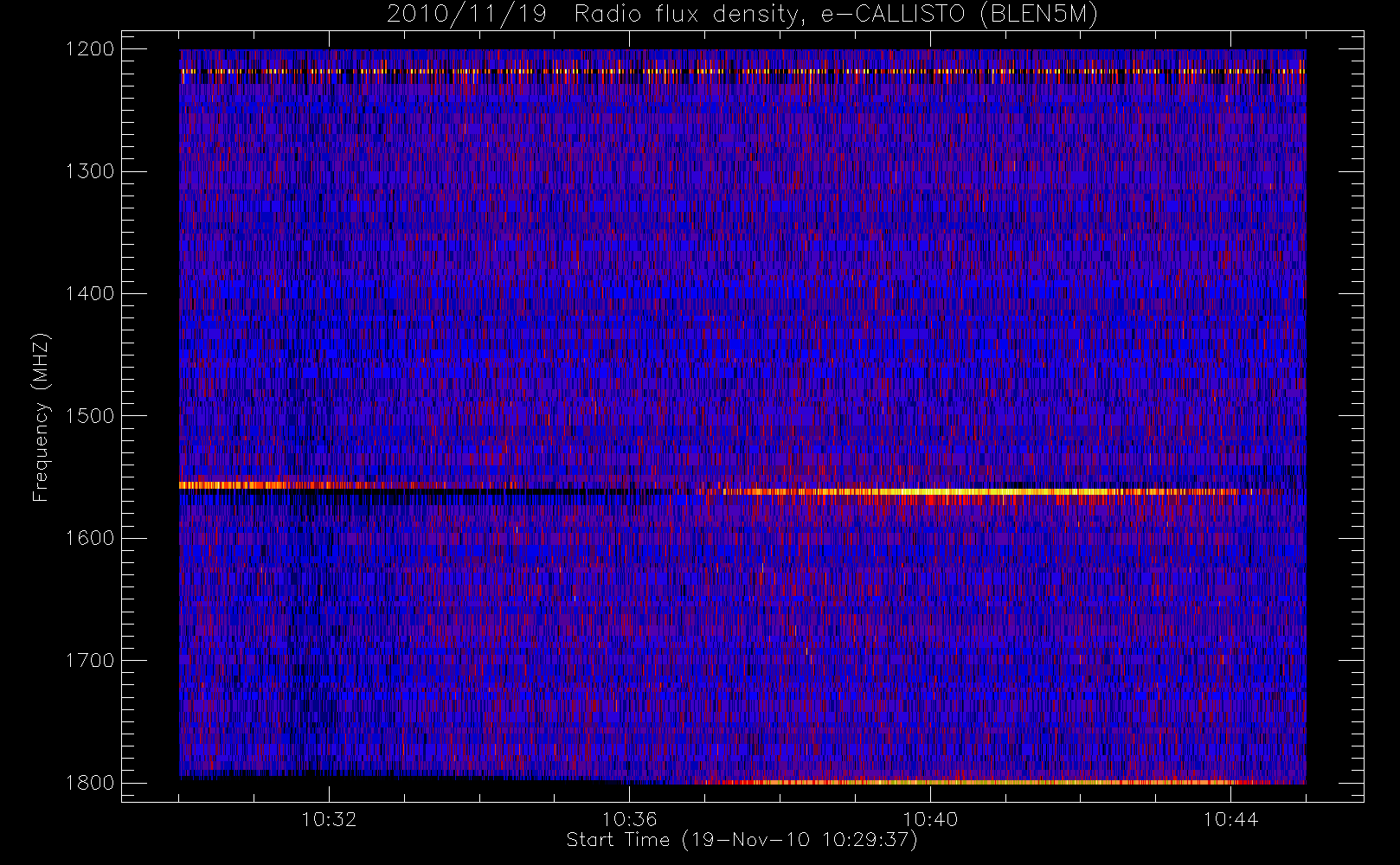The height and width of the screenshot is (865, 1400).
Task: Click the 10:36 time tick label
Action: 630,819
